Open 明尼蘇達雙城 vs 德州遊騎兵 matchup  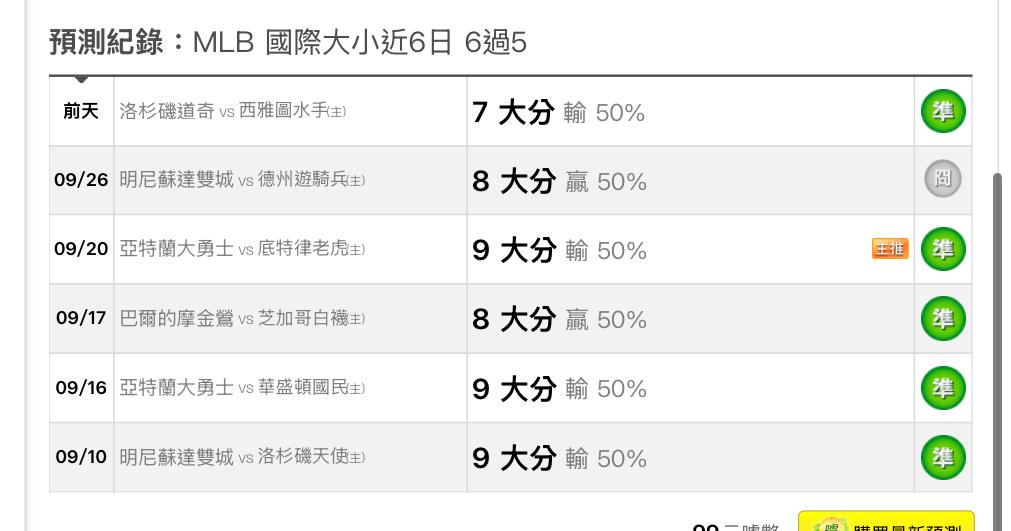[241, 180]
